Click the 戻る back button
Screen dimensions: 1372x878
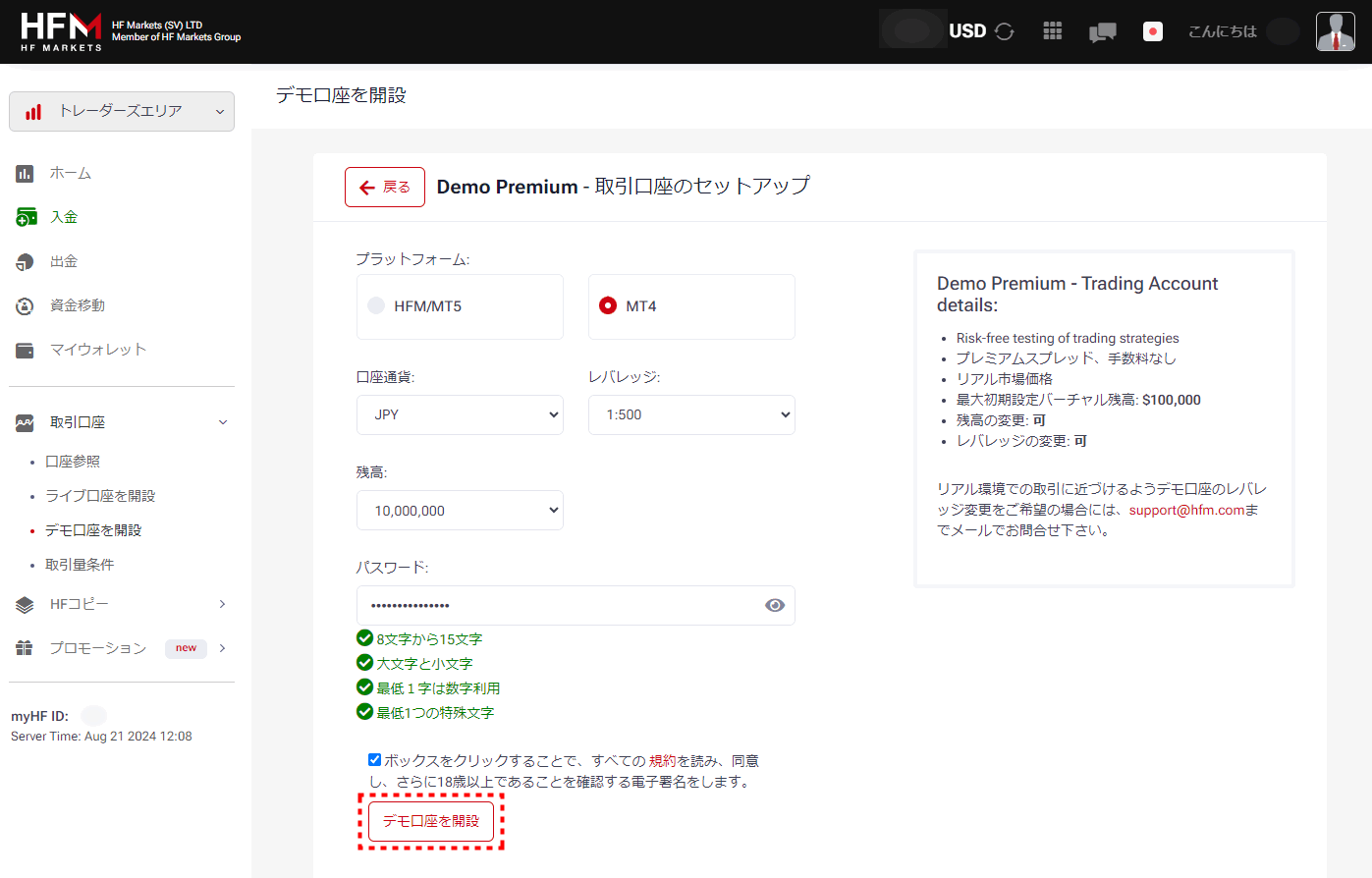[385, 187]
